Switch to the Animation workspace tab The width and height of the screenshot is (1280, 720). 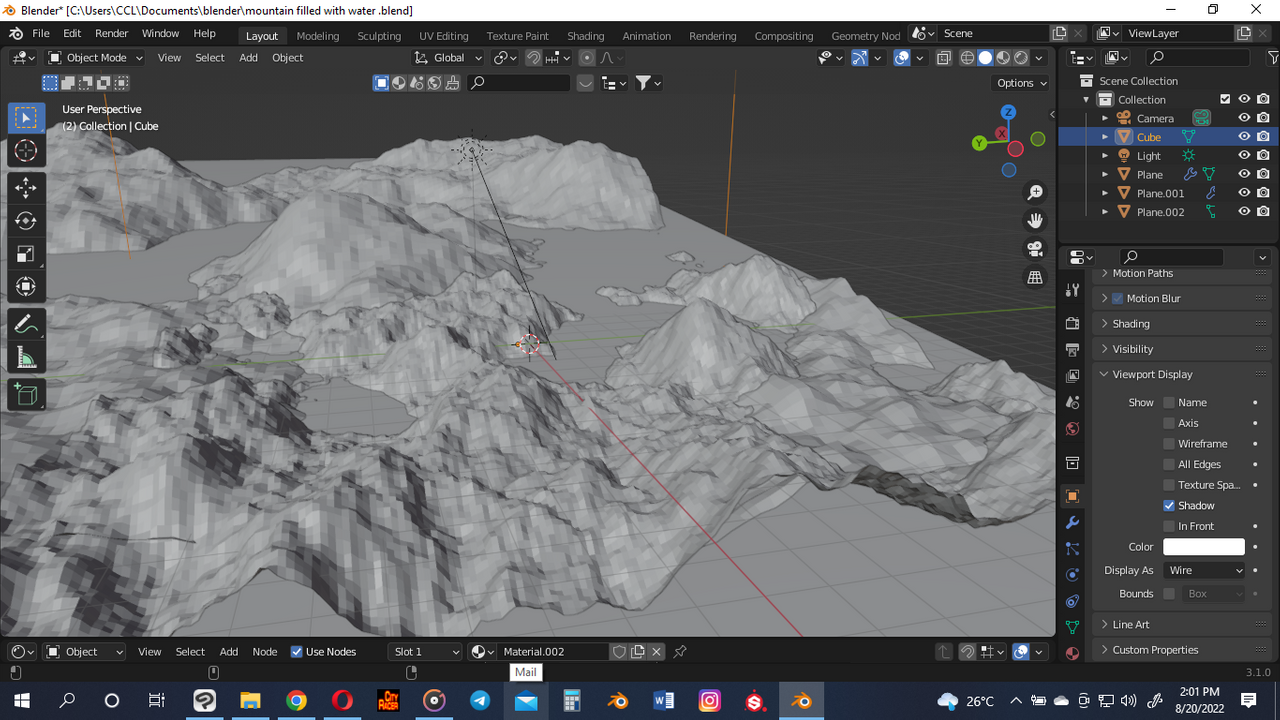point(647,35)
